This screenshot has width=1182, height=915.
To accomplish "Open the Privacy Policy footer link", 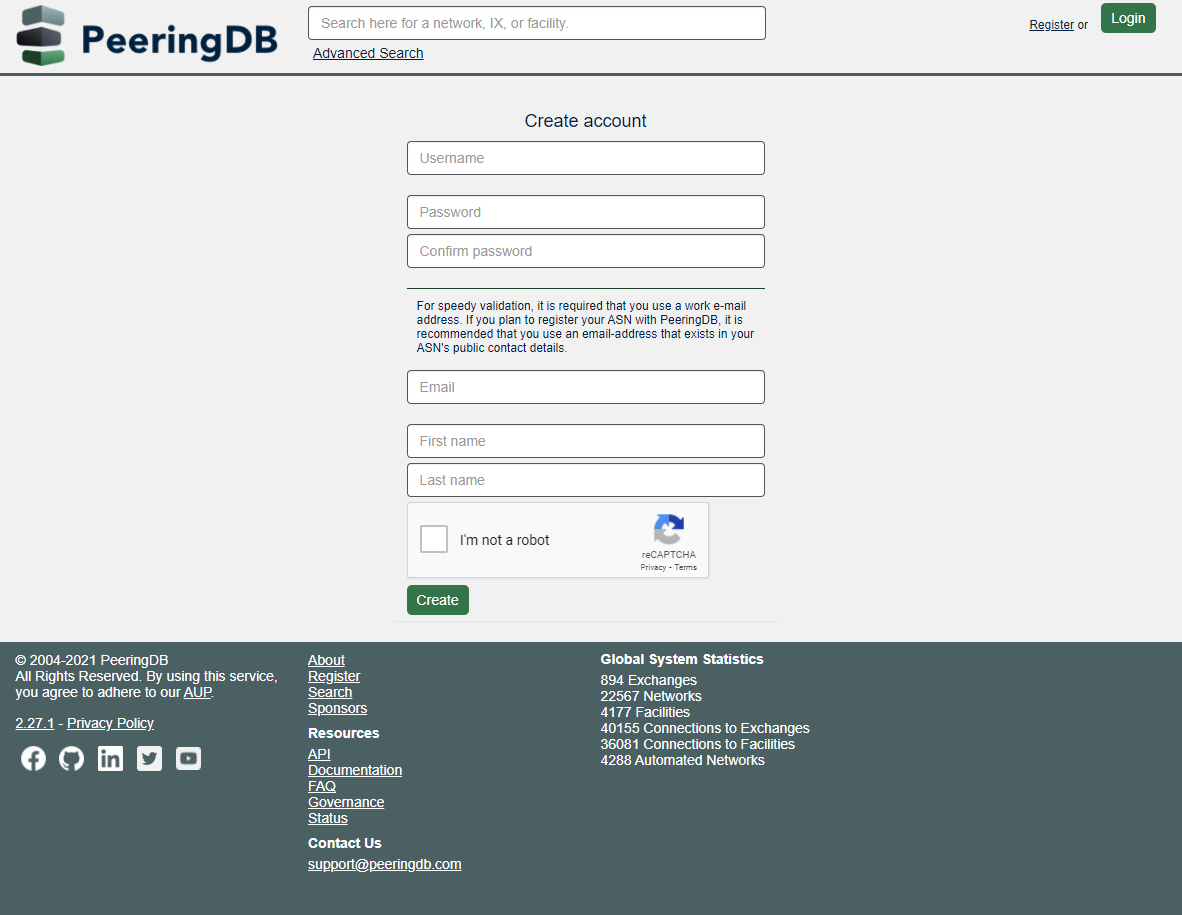I will pyautogui.click(x=110, y=723).
